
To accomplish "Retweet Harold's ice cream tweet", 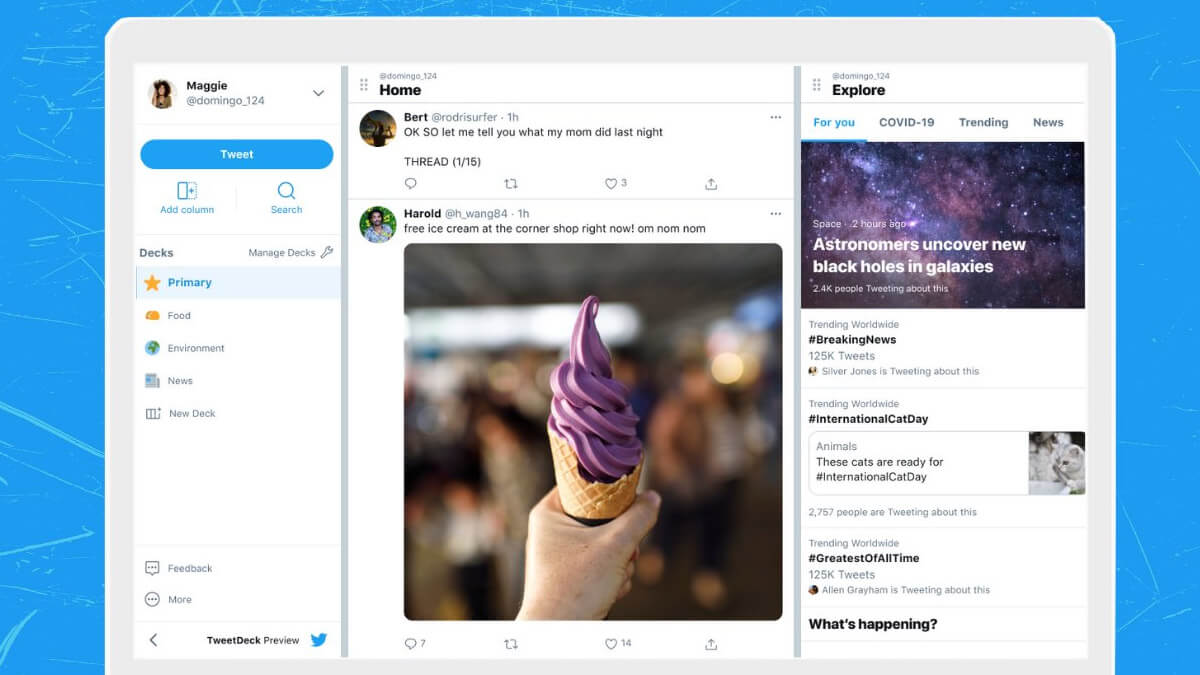I will (511, 644).
